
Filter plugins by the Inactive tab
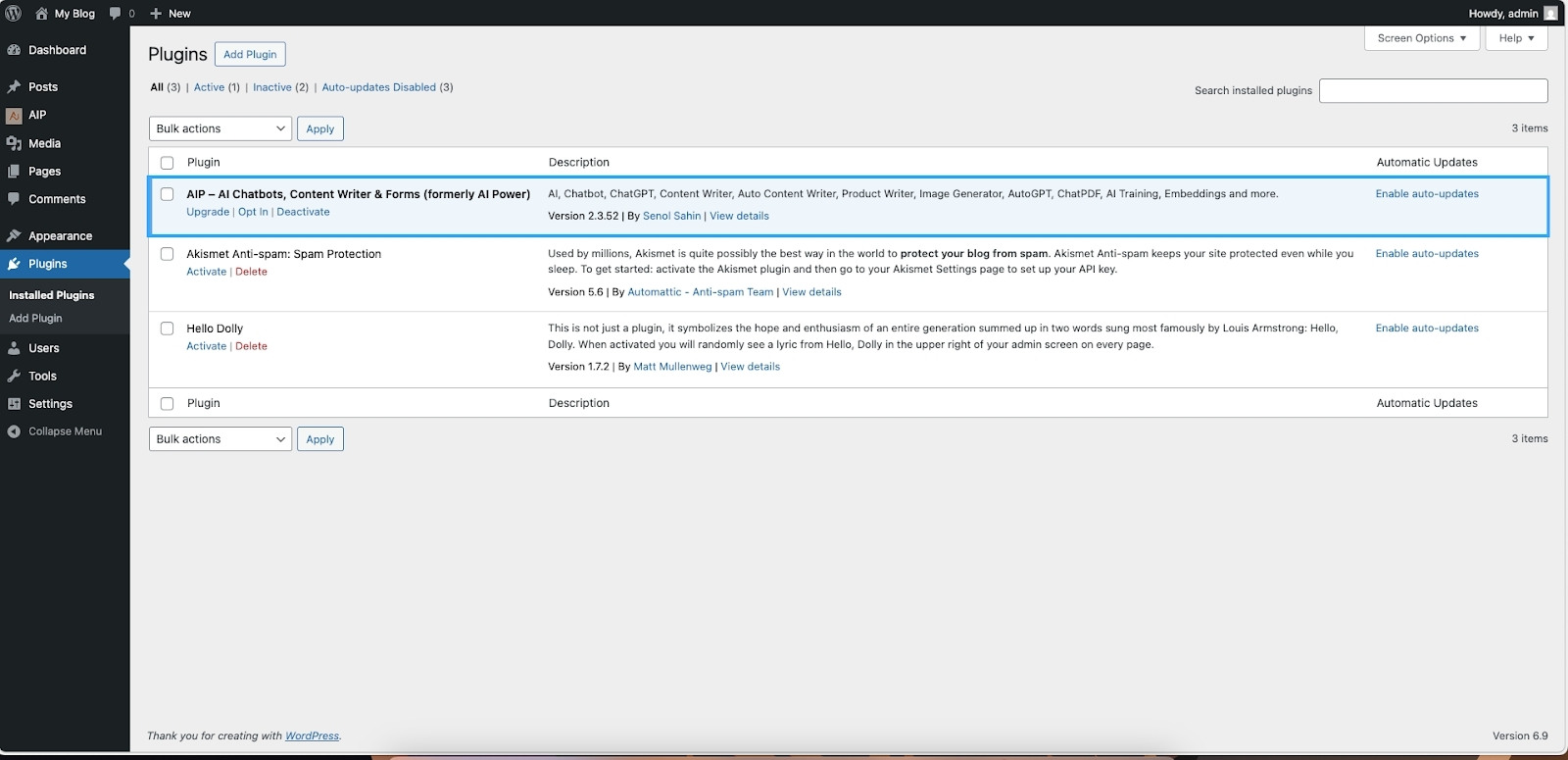tap(271, 87)
